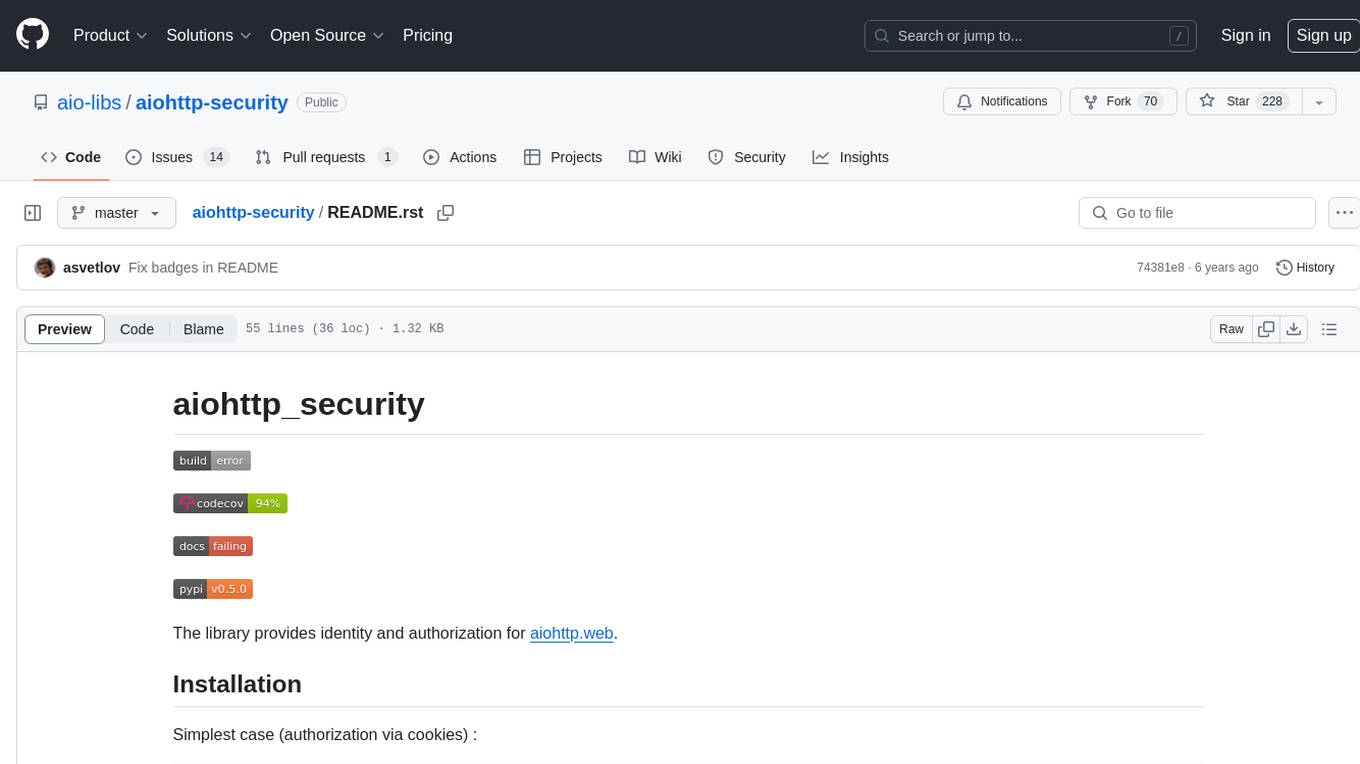The width and height of the screenshot is (1360, 764).
Task: Select the Code view
Action: click(x=137, y=329)
